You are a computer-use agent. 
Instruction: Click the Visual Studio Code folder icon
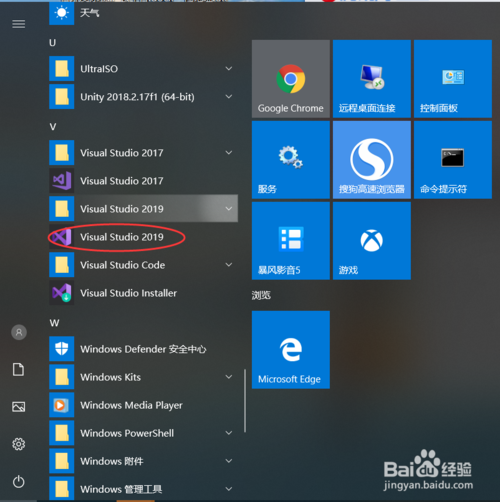(62, 265)
